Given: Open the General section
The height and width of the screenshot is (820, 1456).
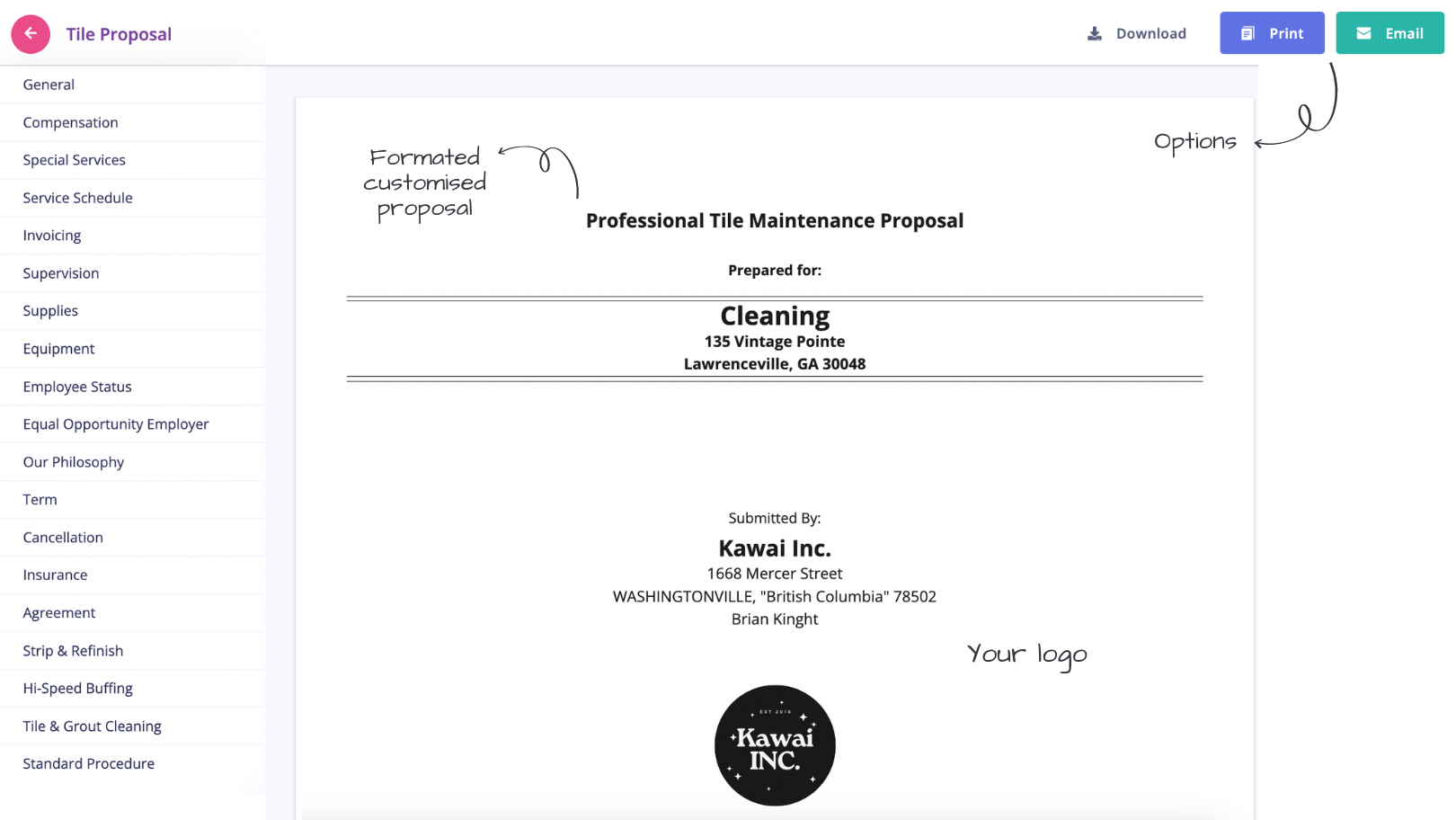Looking at the screenshot, I should [49, 84].
